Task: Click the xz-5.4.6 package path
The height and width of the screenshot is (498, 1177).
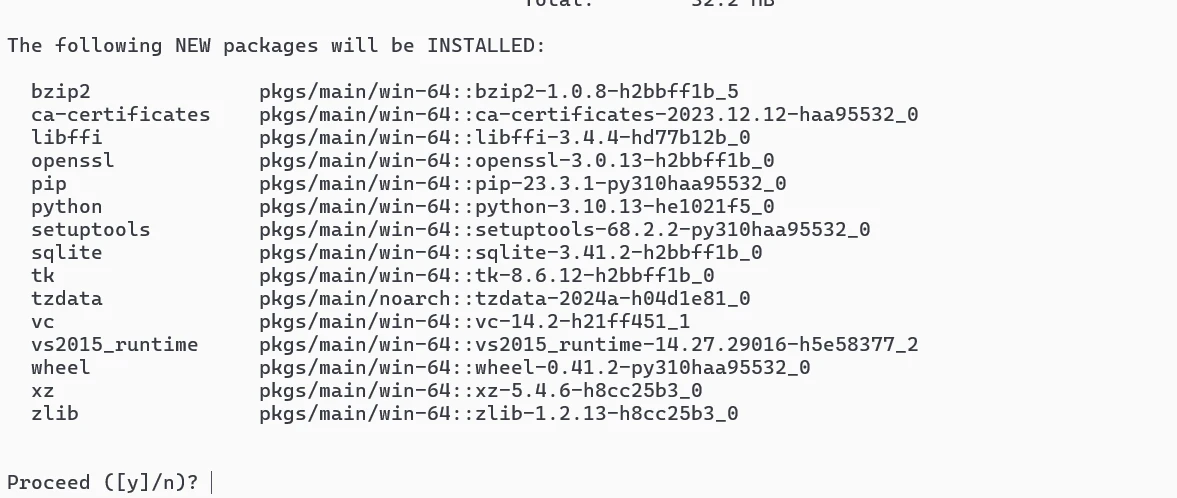Action: pyautogui.click(x=480, y=391)
